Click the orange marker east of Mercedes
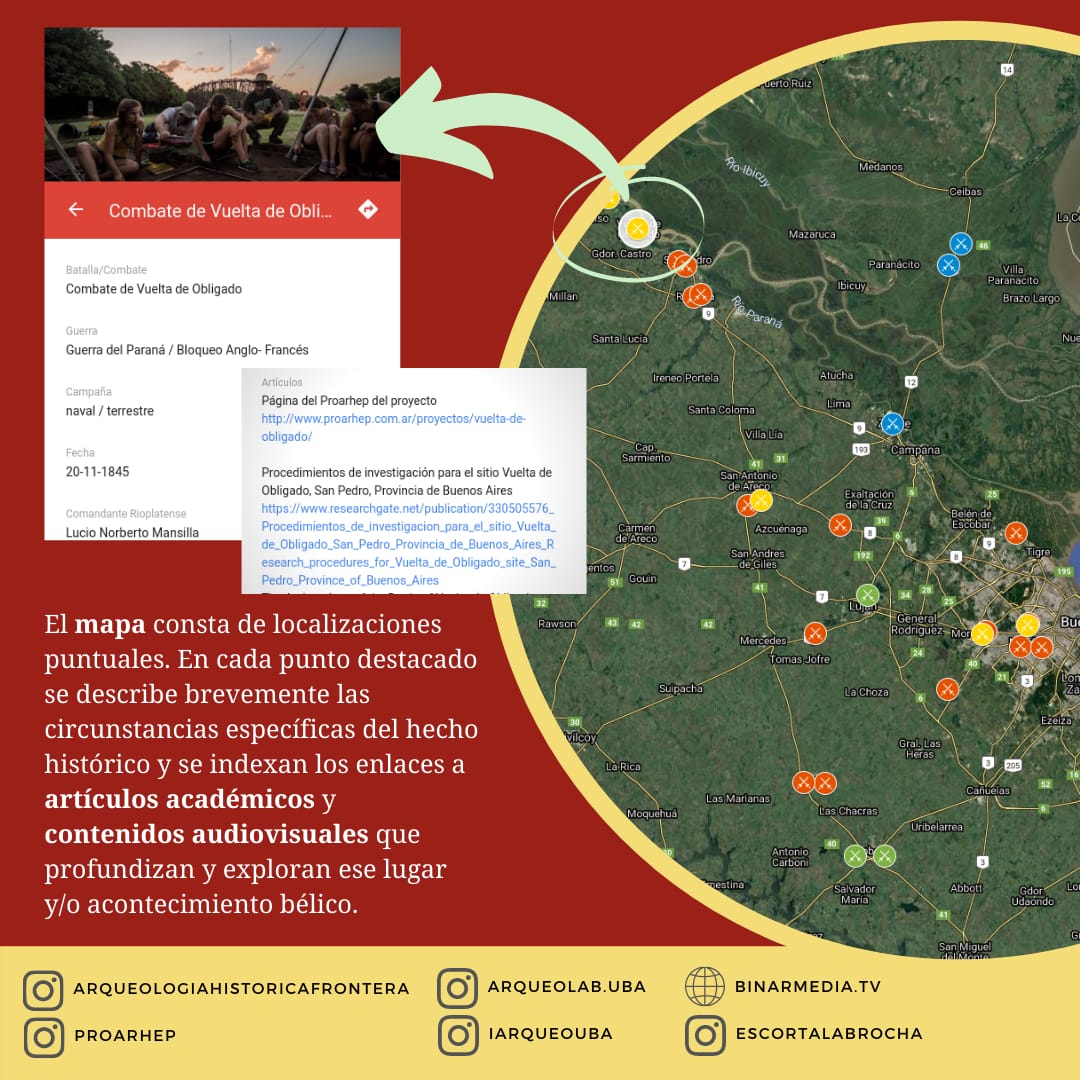The image size is (1080, 1080). 815,633
